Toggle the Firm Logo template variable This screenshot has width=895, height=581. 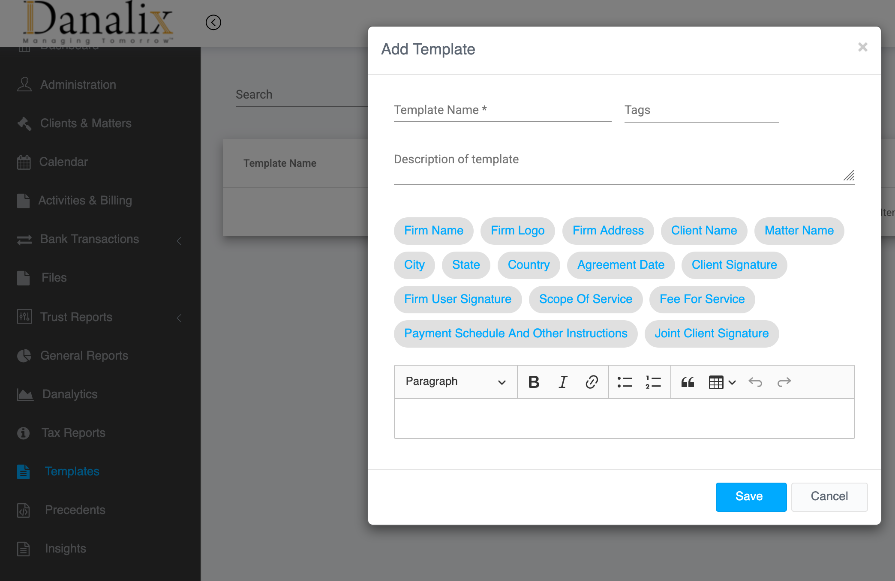[517, 230]
